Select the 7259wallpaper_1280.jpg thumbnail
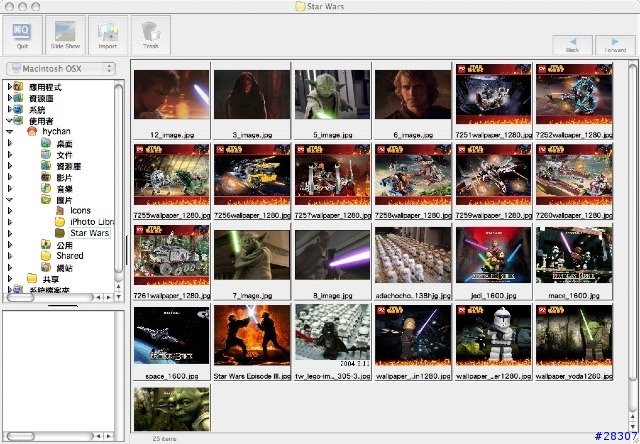The image size is (640, 444). 493,174
